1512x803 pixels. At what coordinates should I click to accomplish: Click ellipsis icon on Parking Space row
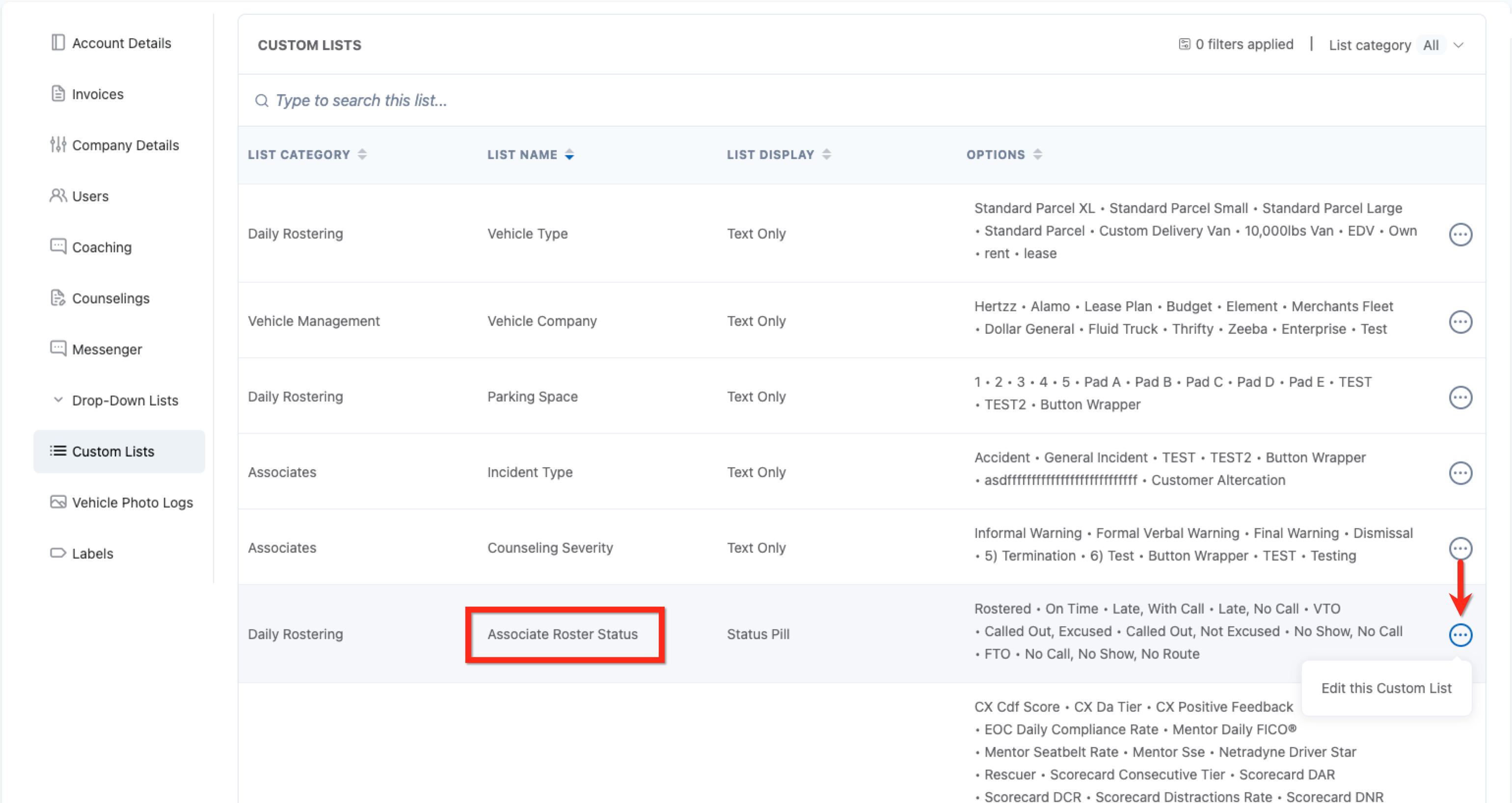(1460, 398)
